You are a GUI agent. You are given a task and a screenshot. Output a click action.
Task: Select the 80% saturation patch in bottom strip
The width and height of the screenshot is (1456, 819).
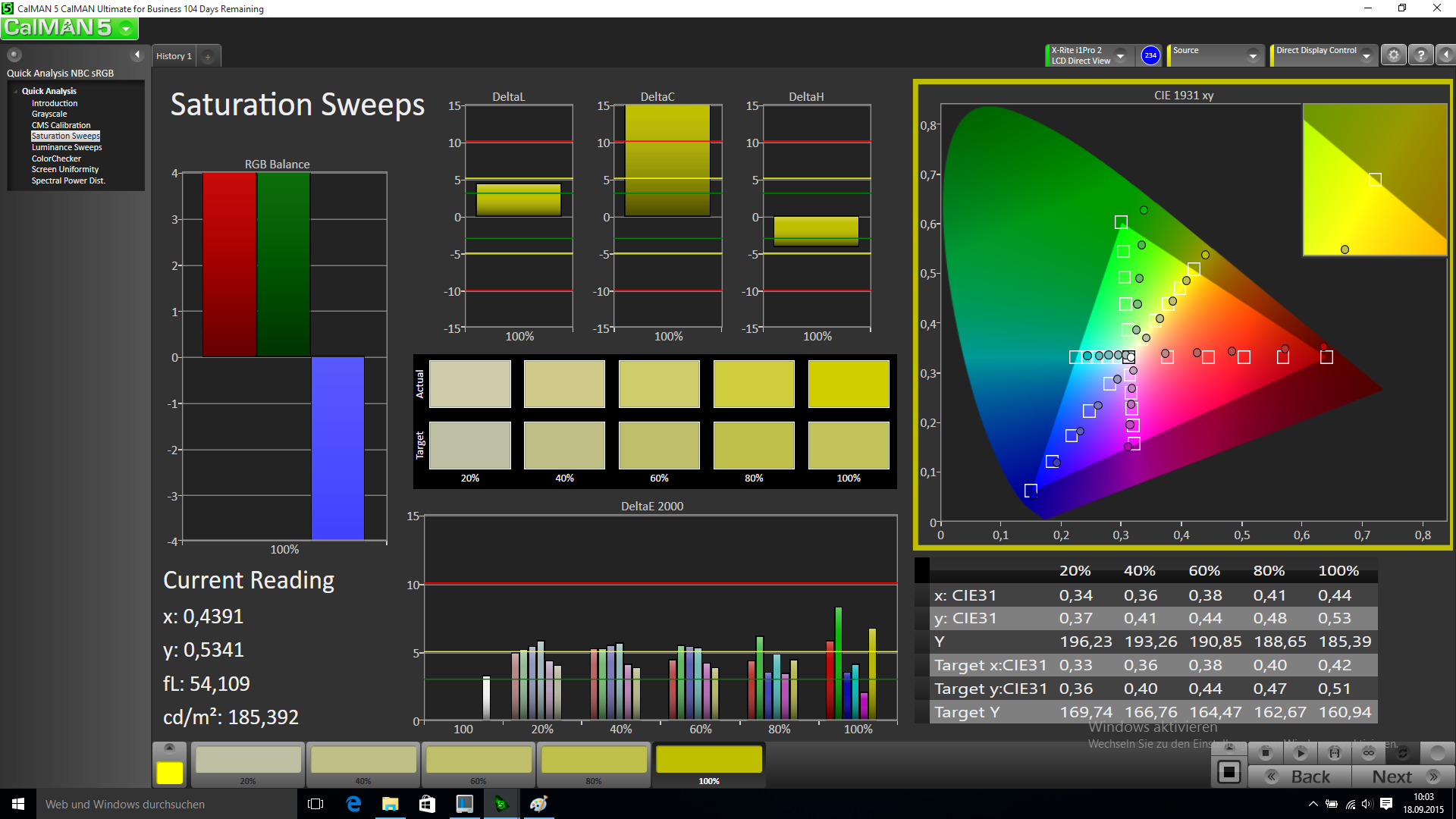[x=594, y=764]
